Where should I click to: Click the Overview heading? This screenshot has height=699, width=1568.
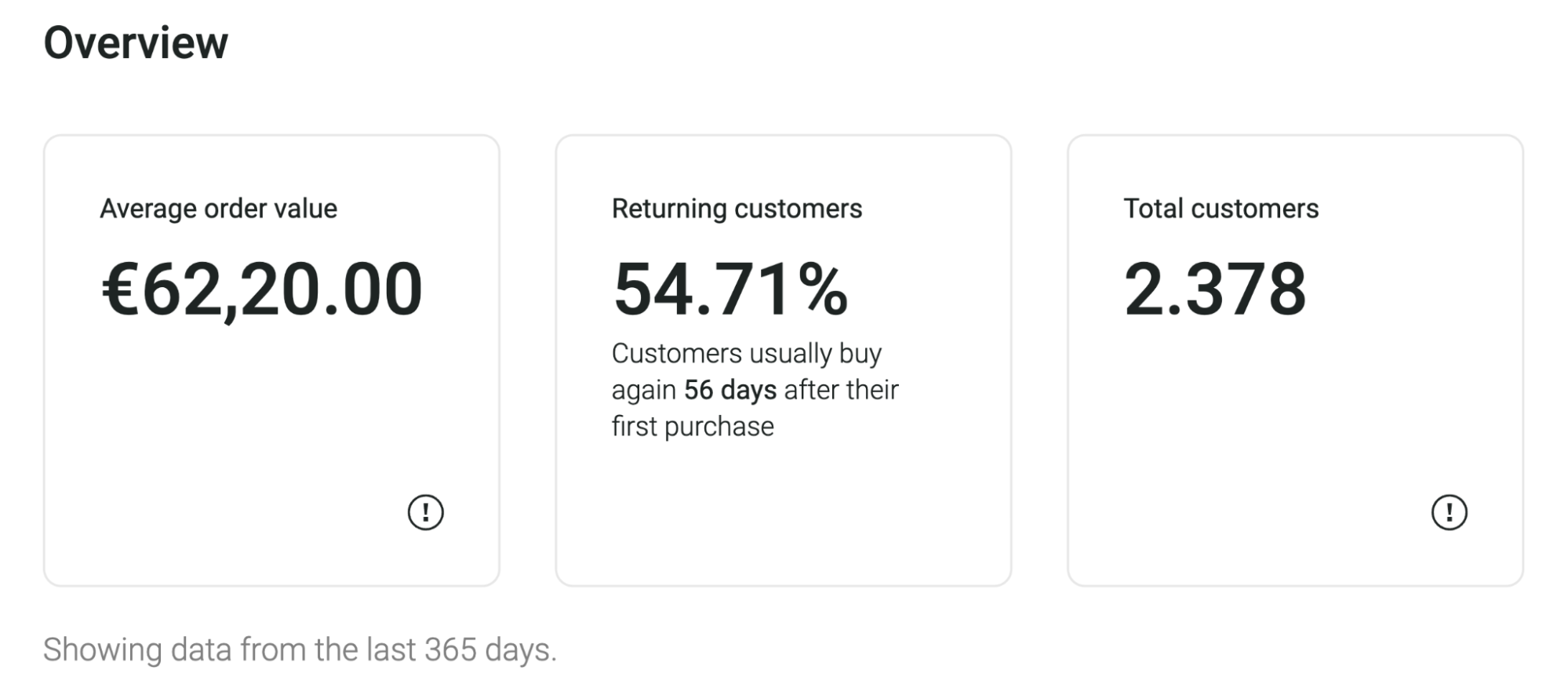pos(136,42)
